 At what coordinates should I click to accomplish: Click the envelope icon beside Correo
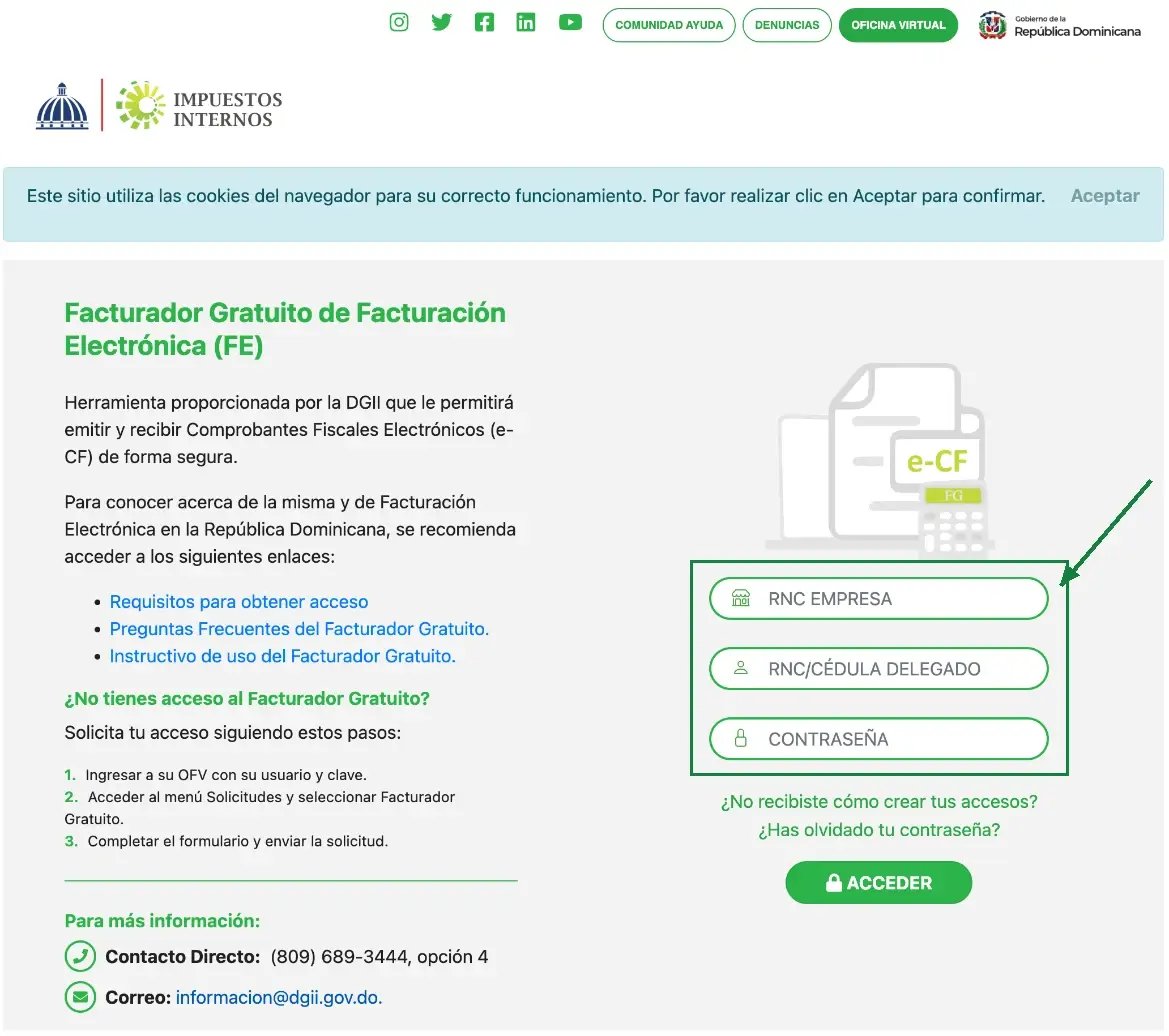(80, 996)
